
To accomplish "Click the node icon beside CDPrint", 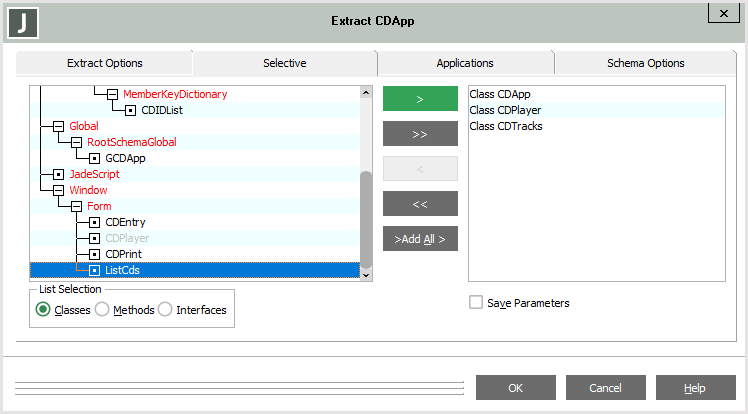I will coord(94,254).
